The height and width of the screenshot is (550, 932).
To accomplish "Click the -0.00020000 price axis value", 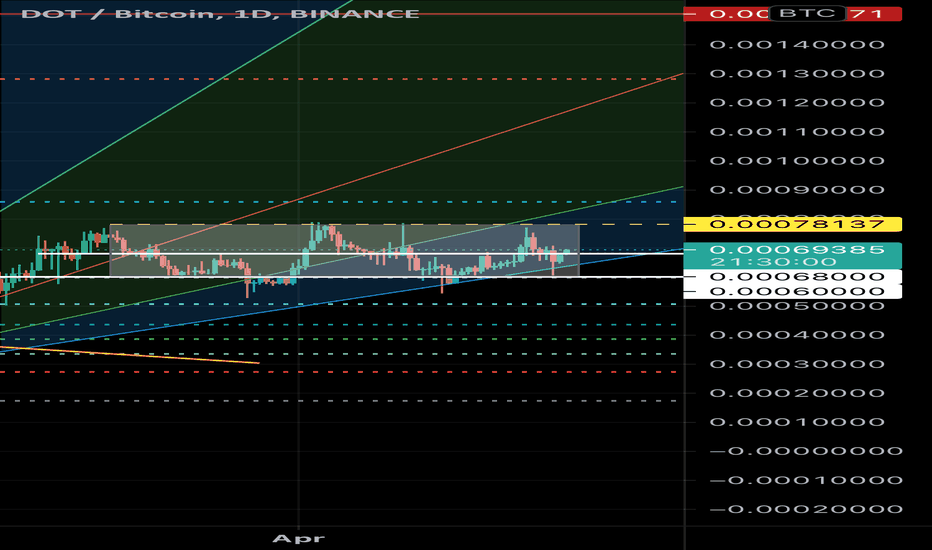I will pyautogui.click(x=807, y=510).
